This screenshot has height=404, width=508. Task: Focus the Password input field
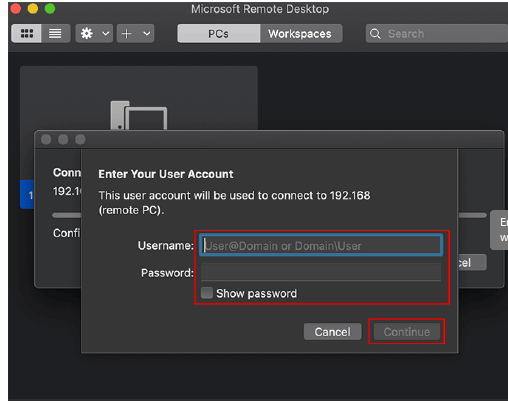[321, 272]
